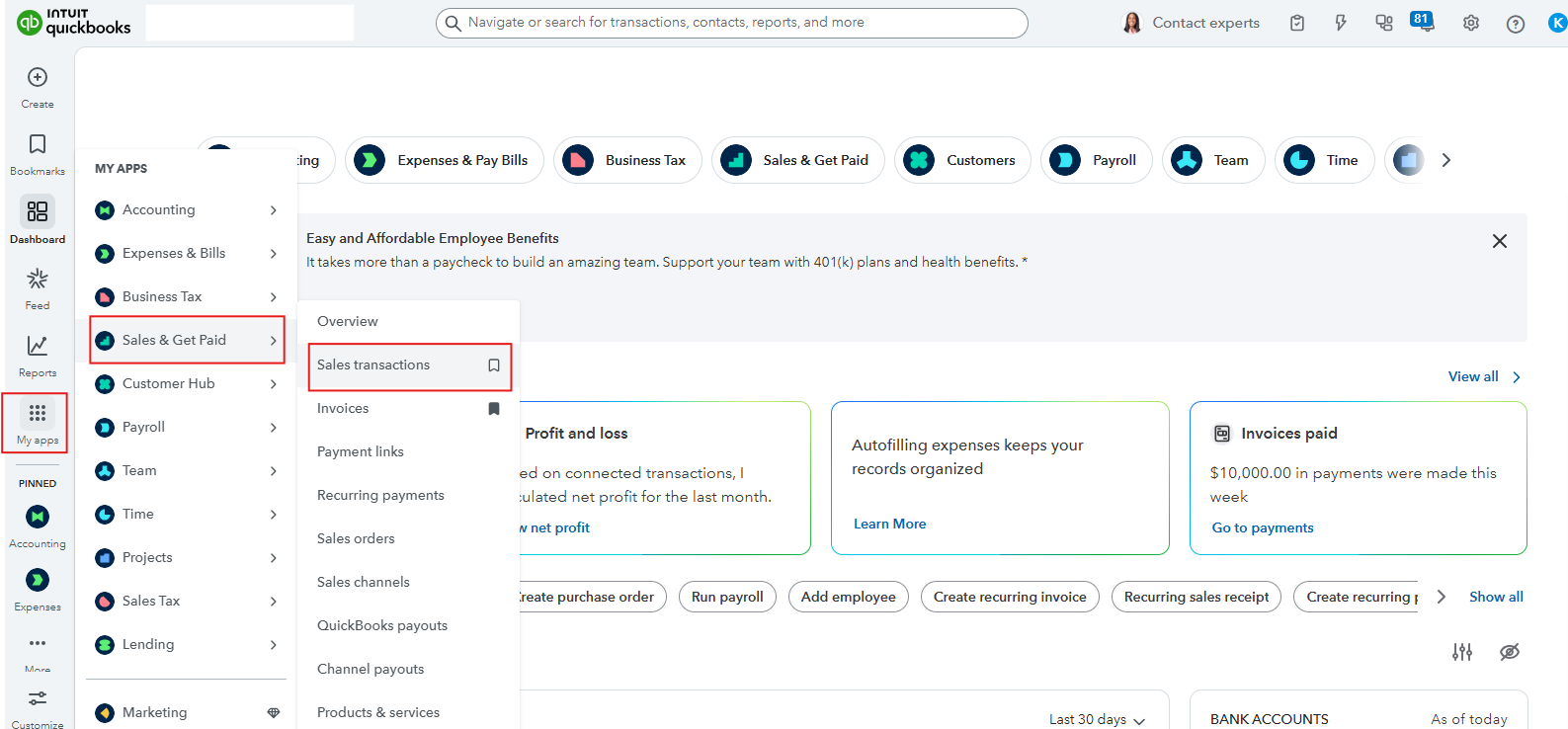Open the Expenses & Pay Bills shortcut chip
Image resolution: width=1568 pixels, height=729 pixels.
(x=445, y=160)
